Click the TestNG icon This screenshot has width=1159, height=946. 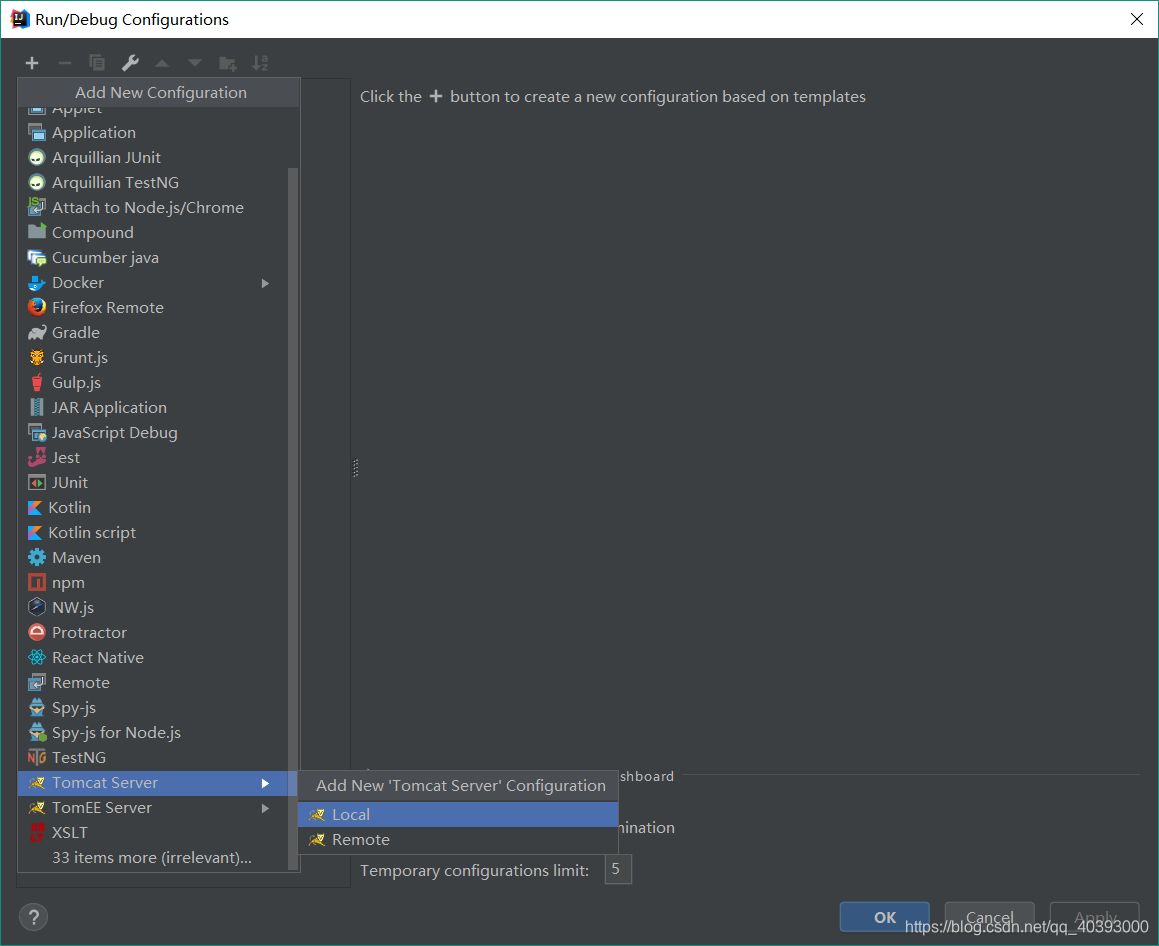37,758
